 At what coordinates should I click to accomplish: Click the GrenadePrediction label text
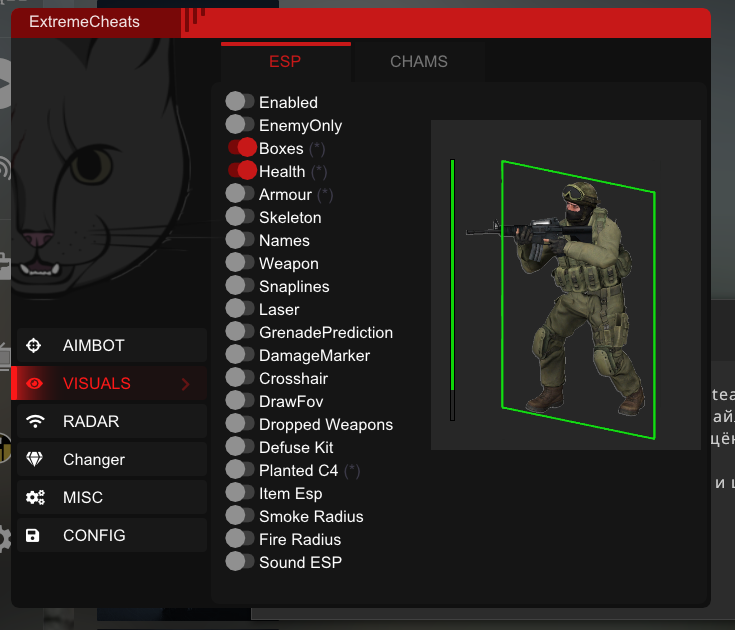pyautogui.click(x=326, y=333)
